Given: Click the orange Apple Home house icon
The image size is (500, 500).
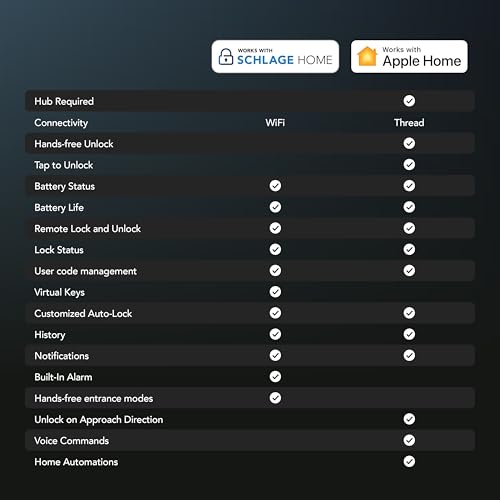Looking at the screenshot, I should point(367,56).
